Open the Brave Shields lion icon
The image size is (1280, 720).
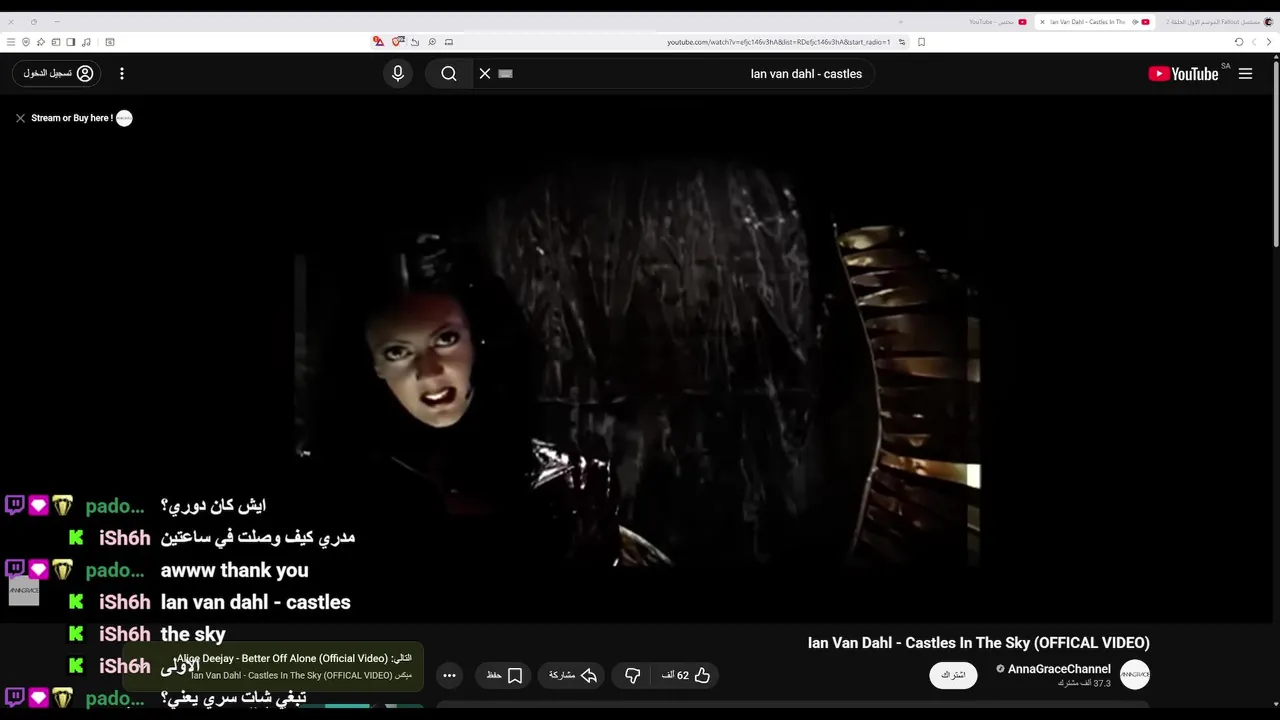[x=398, y=42]
